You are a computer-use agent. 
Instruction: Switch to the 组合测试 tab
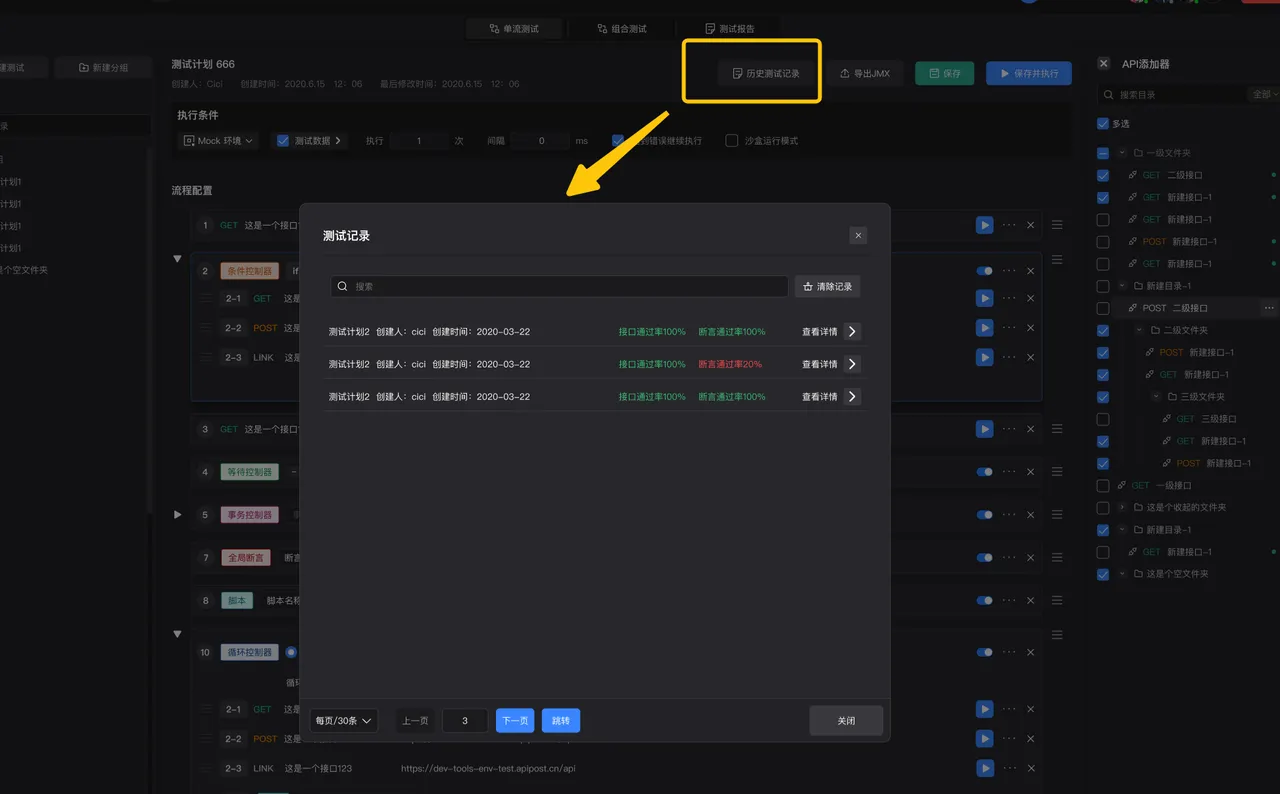[x=622, y=29]
